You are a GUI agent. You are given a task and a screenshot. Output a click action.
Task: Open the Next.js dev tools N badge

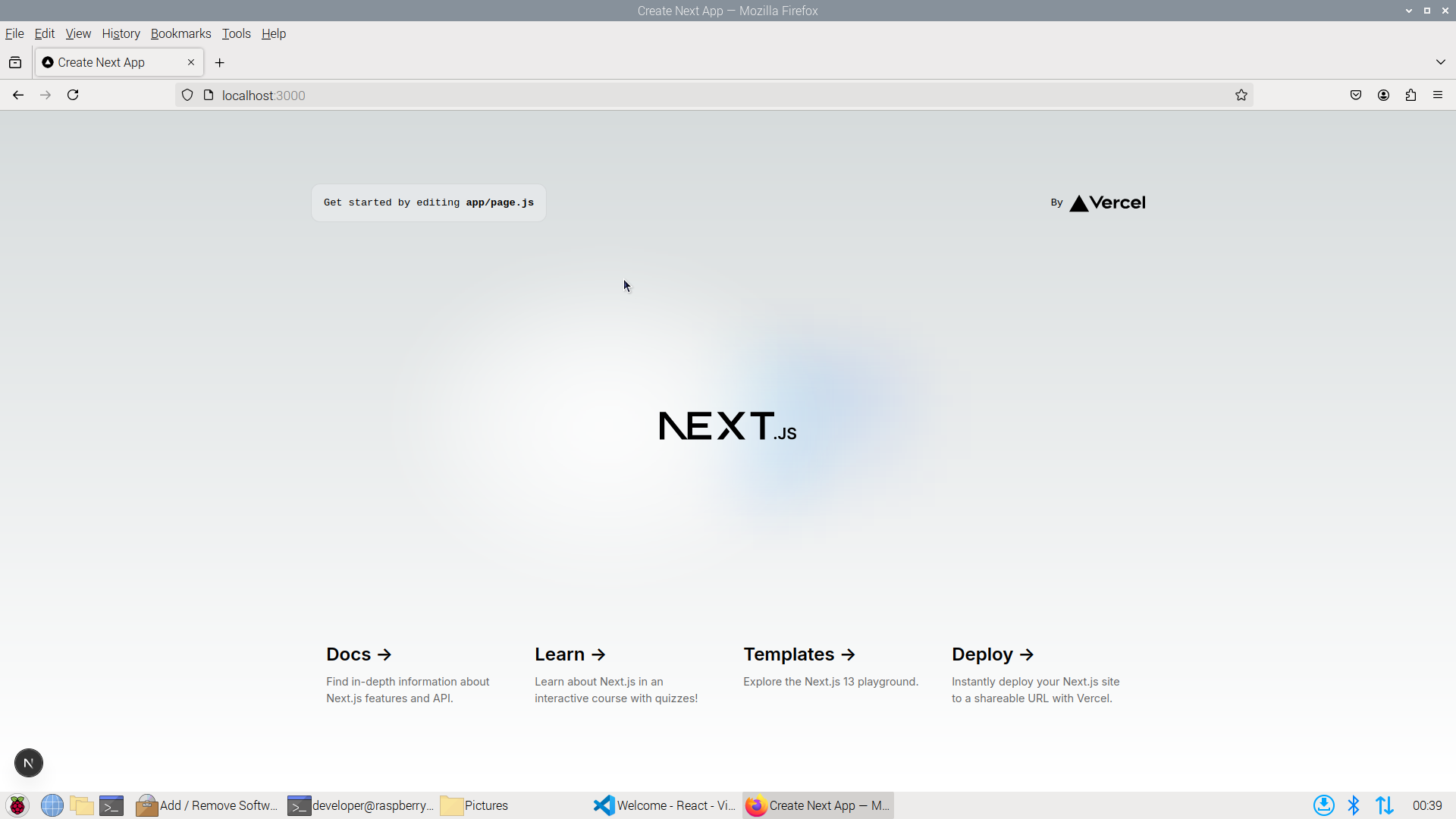tap(29, 763)
